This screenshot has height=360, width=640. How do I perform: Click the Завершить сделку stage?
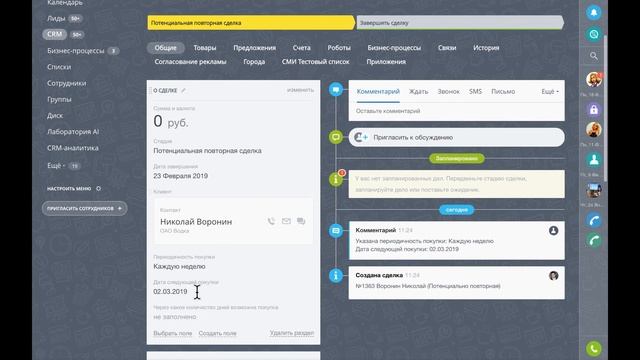click(x=460, y=23)
